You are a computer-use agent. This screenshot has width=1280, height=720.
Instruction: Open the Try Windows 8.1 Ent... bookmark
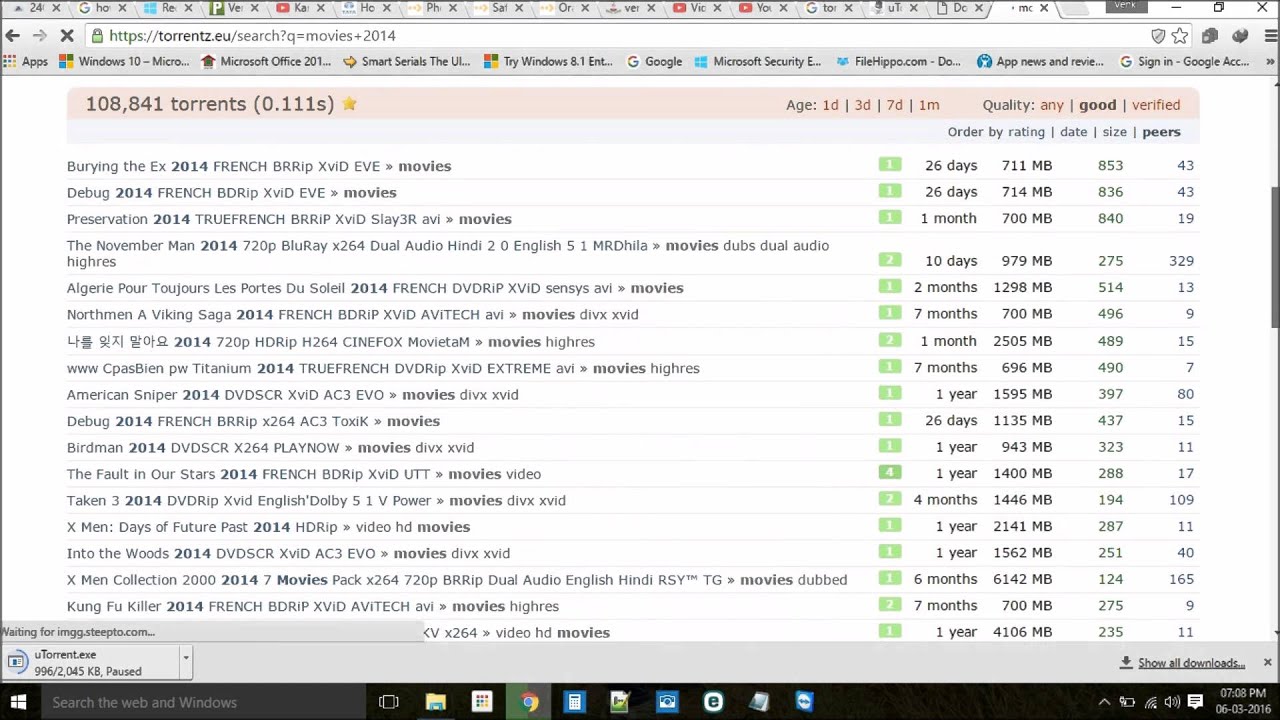548,61
